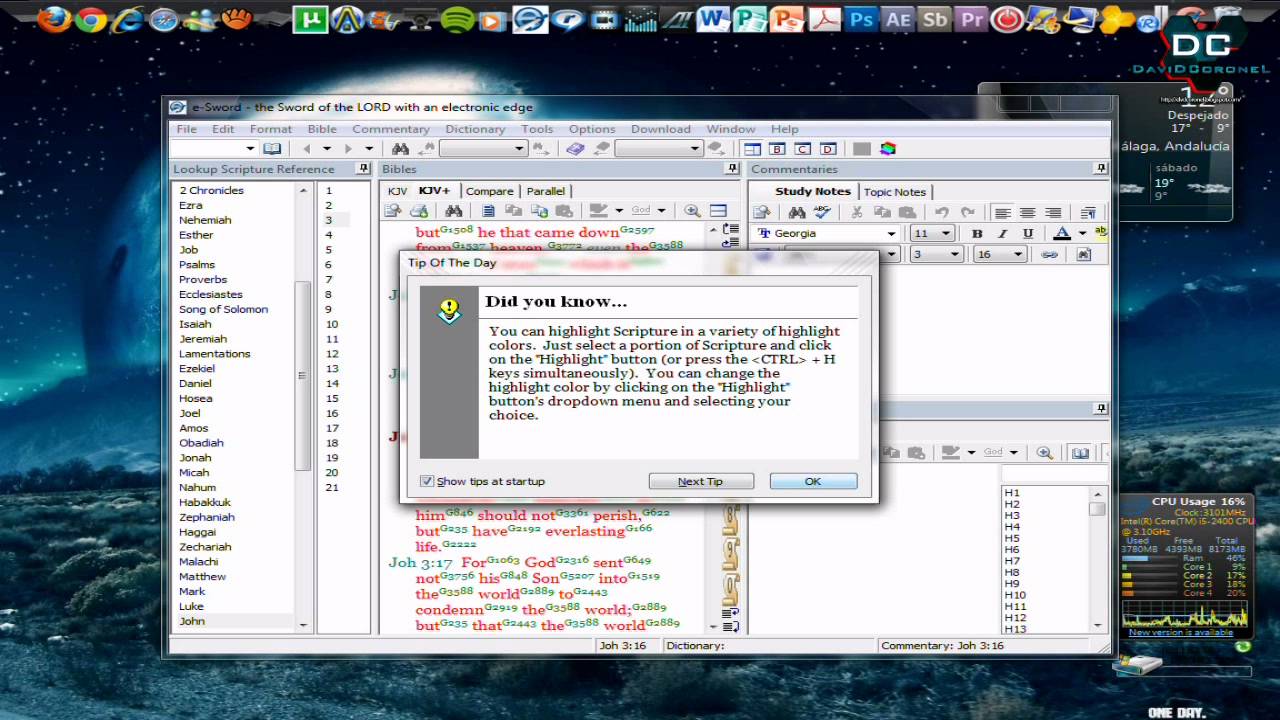
Task: Open the back history dropdown arrow
Action: 326,149
